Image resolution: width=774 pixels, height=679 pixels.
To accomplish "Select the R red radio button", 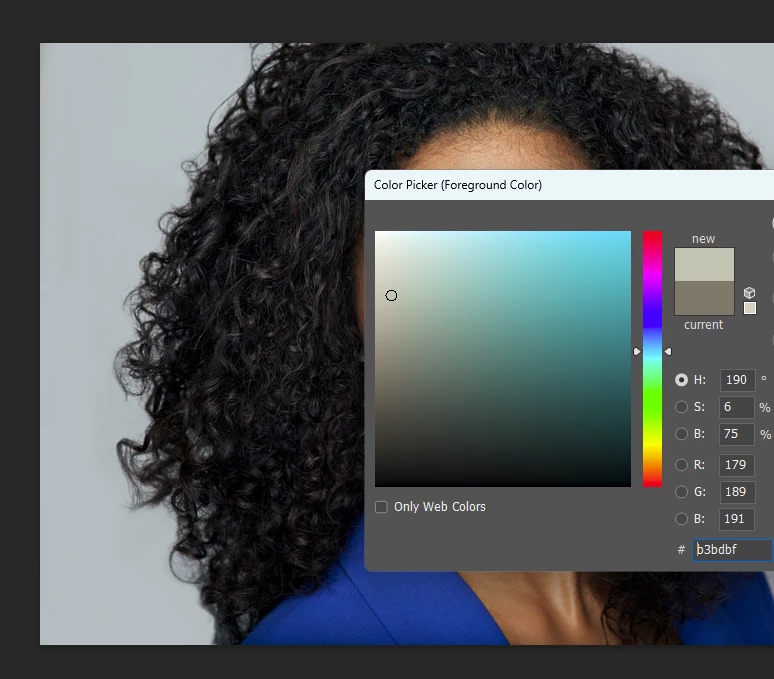I will [x=681, y=465].
